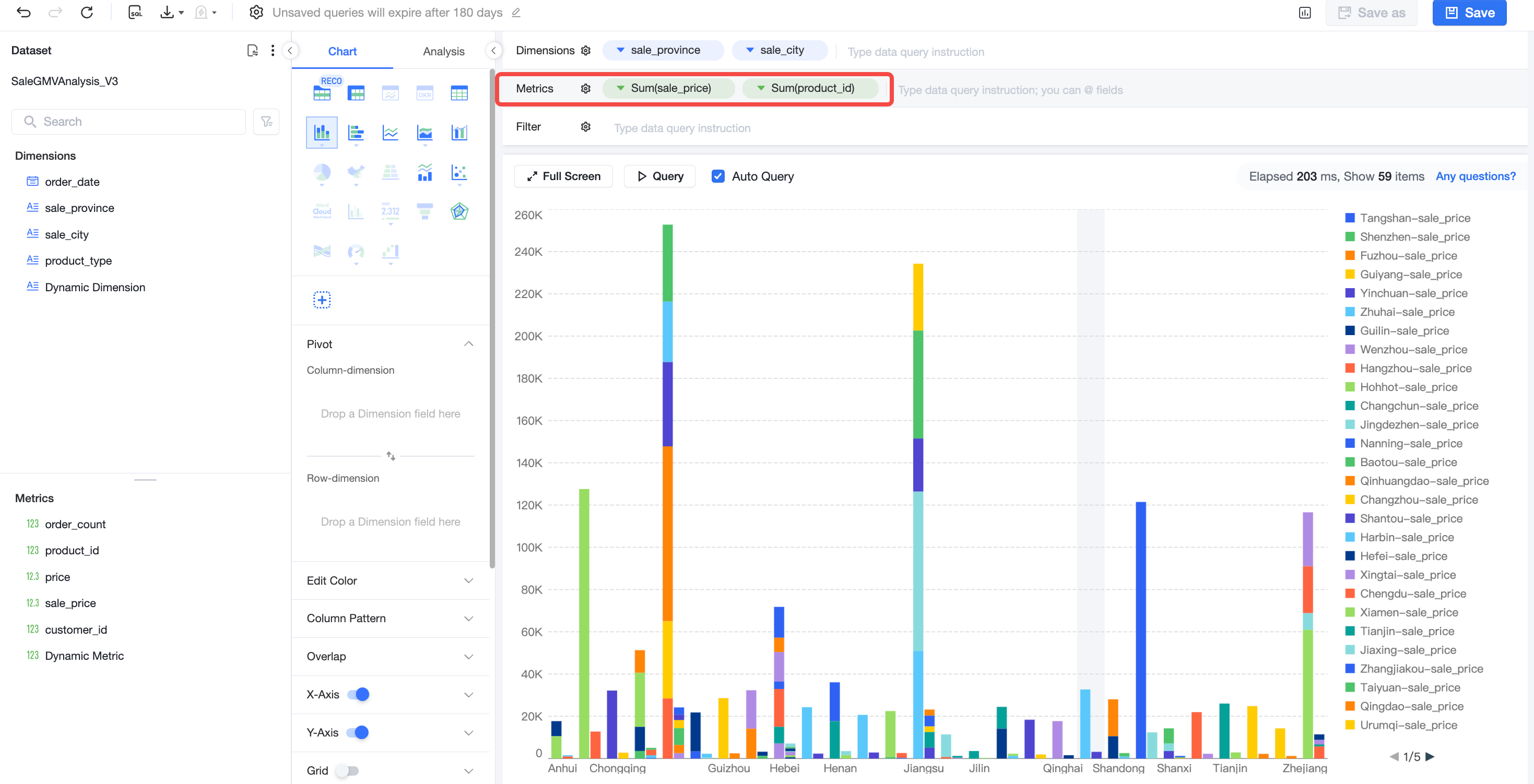Click the add custom chart plus icon
1534x784 pixels.
point(322,300)
